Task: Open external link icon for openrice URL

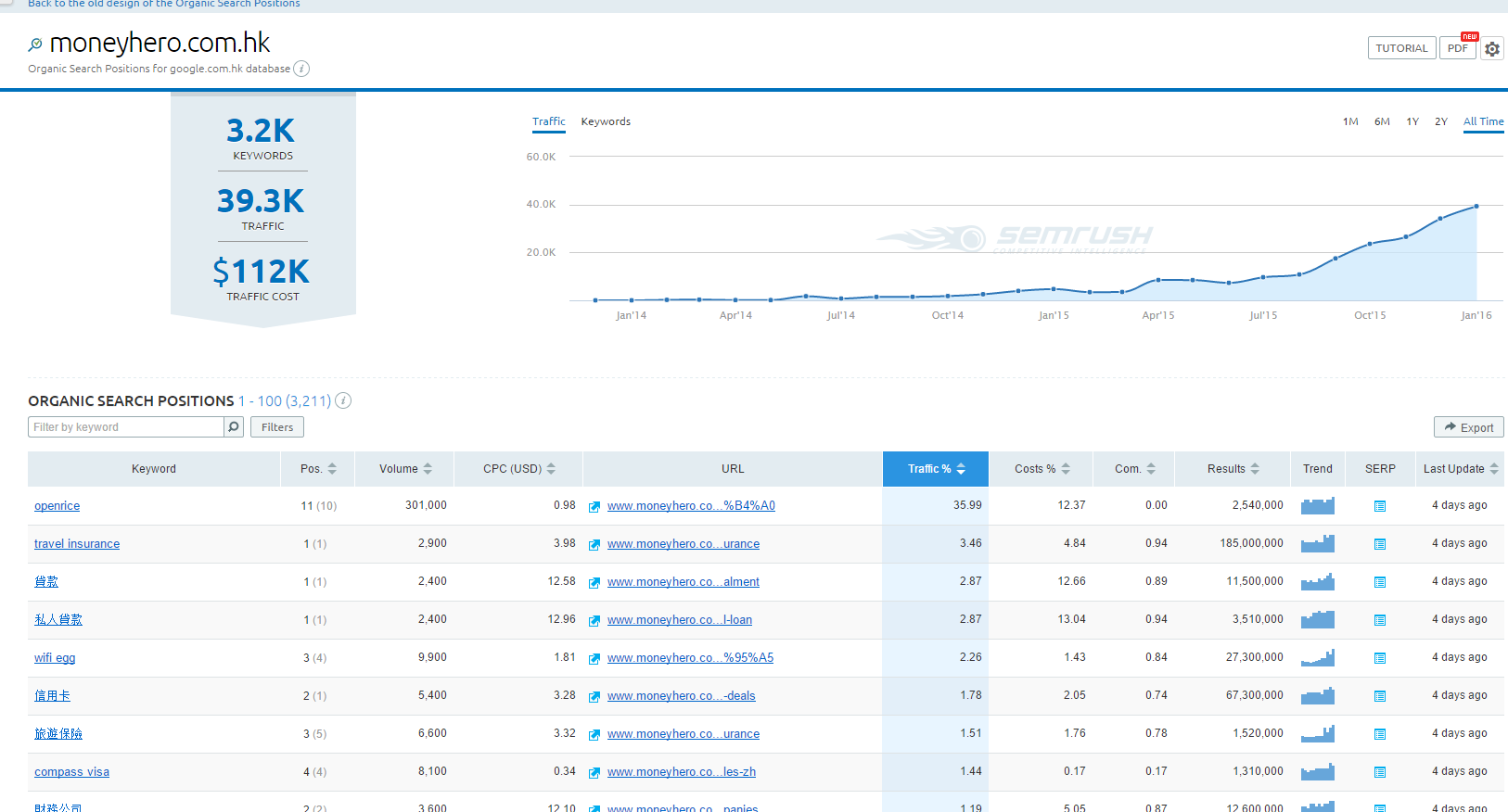Action: point(594,506)
